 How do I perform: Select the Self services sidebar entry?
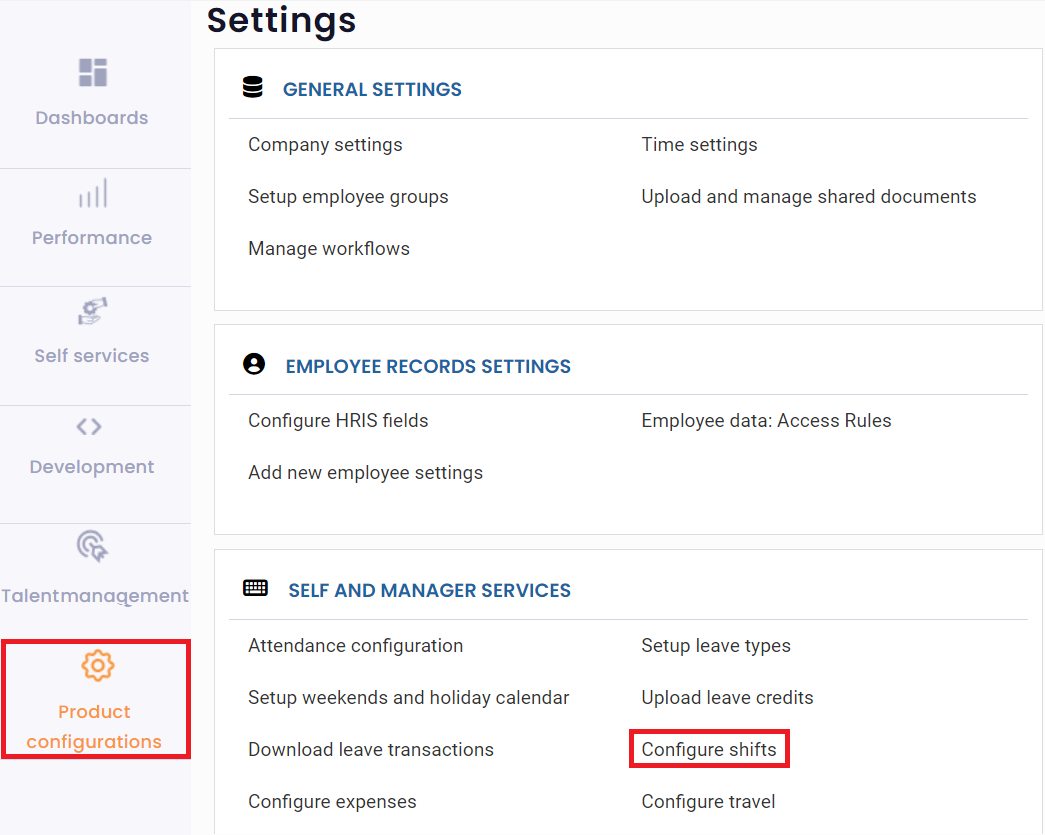[x=91, y=353]
